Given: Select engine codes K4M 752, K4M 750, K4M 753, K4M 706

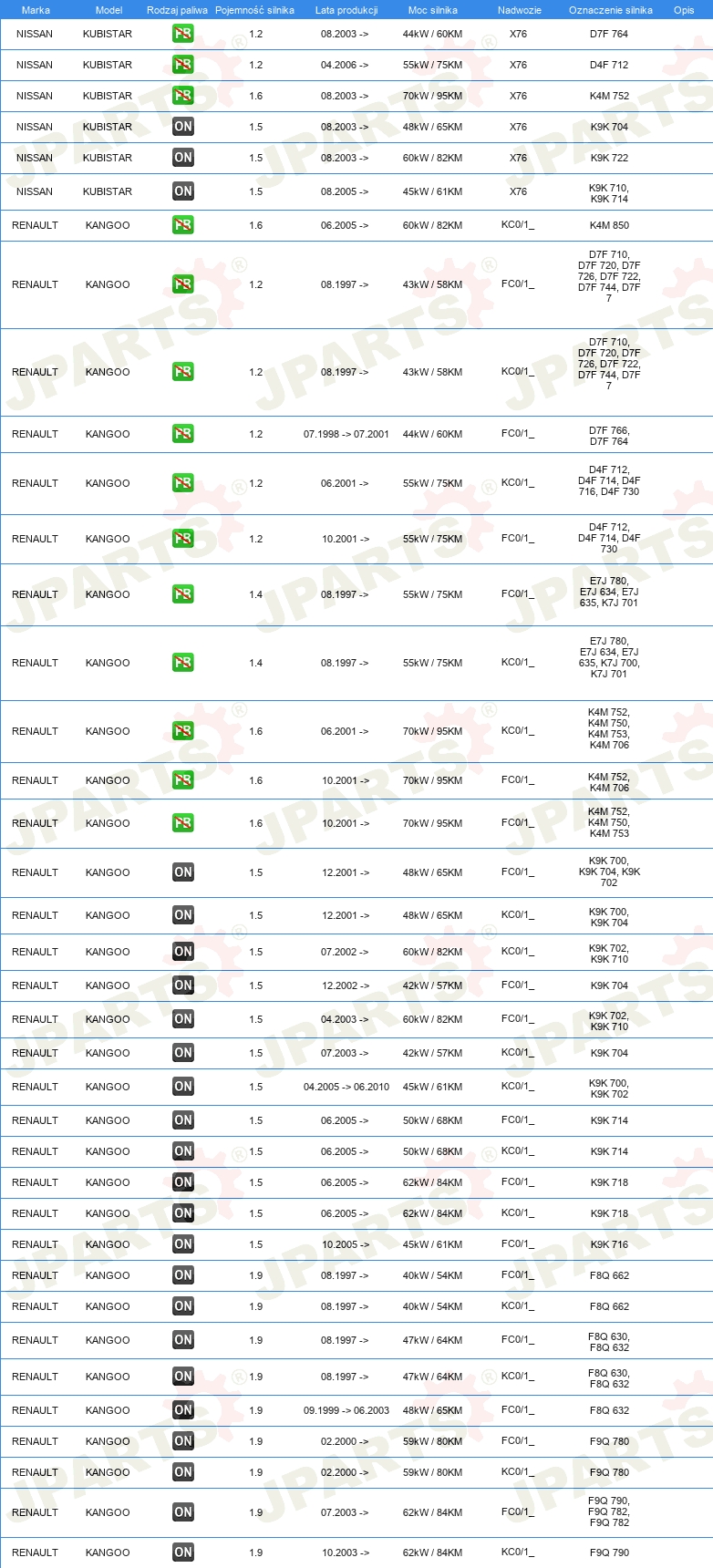Looking at the screenshot, I should click(609, 728).
